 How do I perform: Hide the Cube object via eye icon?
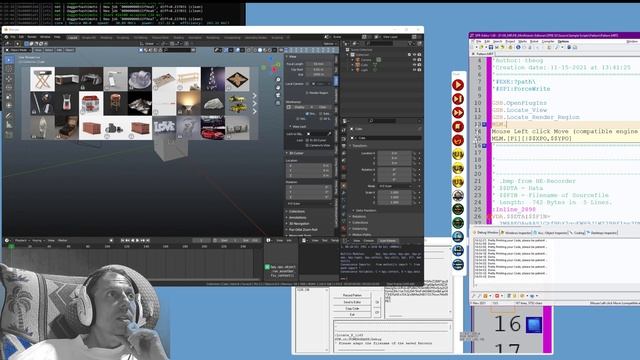[414, 65]
